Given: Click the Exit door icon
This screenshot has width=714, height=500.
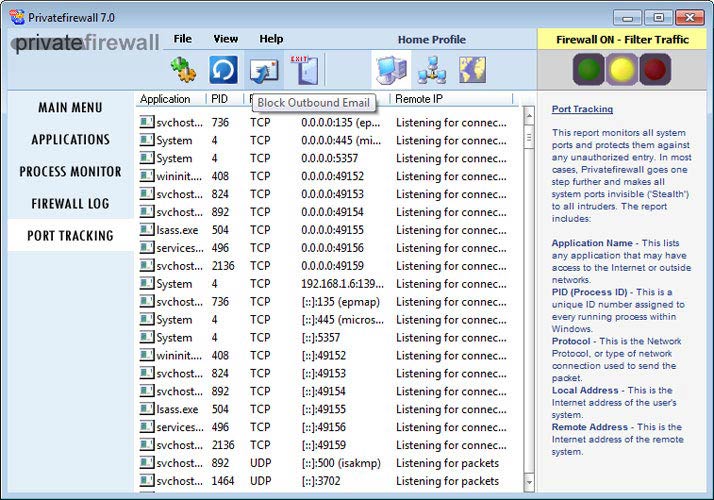Looking at the screenshot, I should pos(304,70).
